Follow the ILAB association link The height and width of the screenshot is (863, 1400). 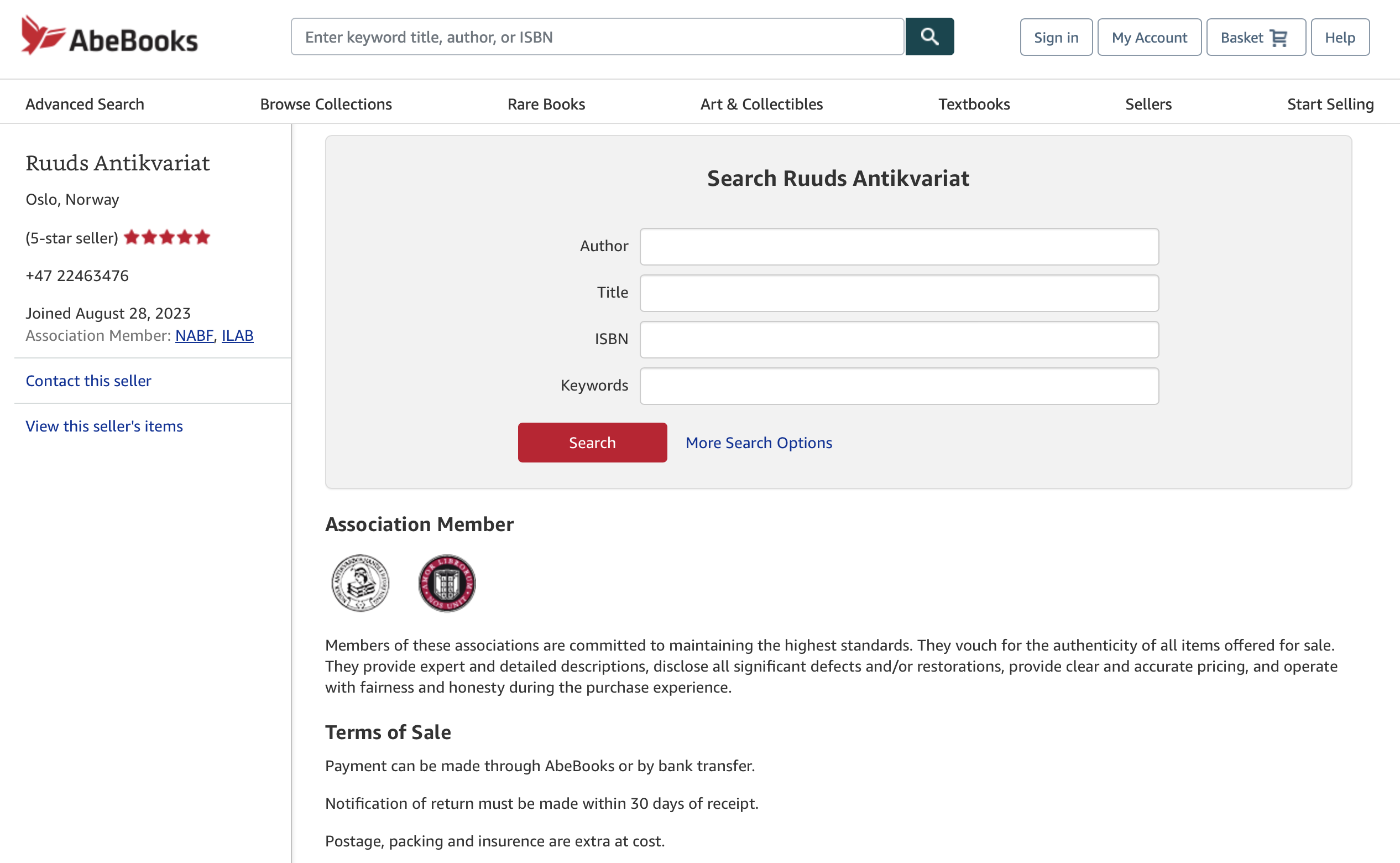[x=237, y=336]
